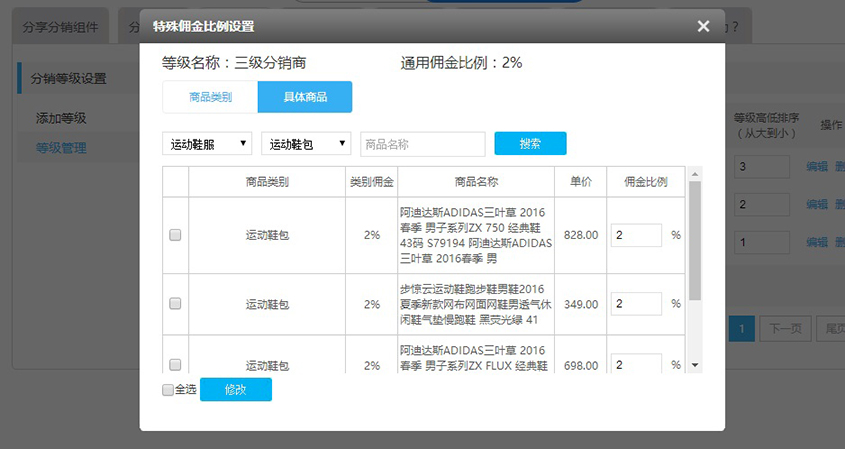845x449 pixels.
Task: Click the 修改 button
Action: click(235, 389)
